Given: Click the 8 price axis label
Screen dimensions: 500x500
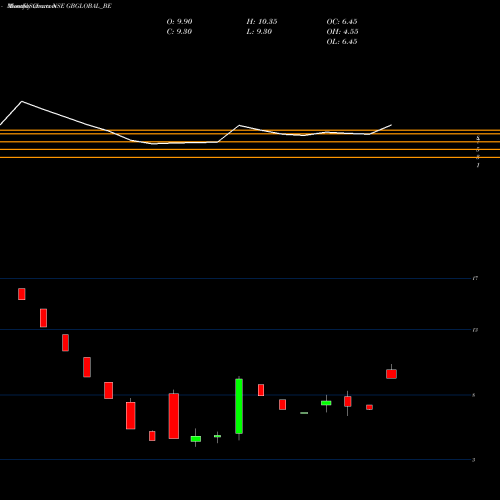Looking at the screenshot, I should point(474,395).
